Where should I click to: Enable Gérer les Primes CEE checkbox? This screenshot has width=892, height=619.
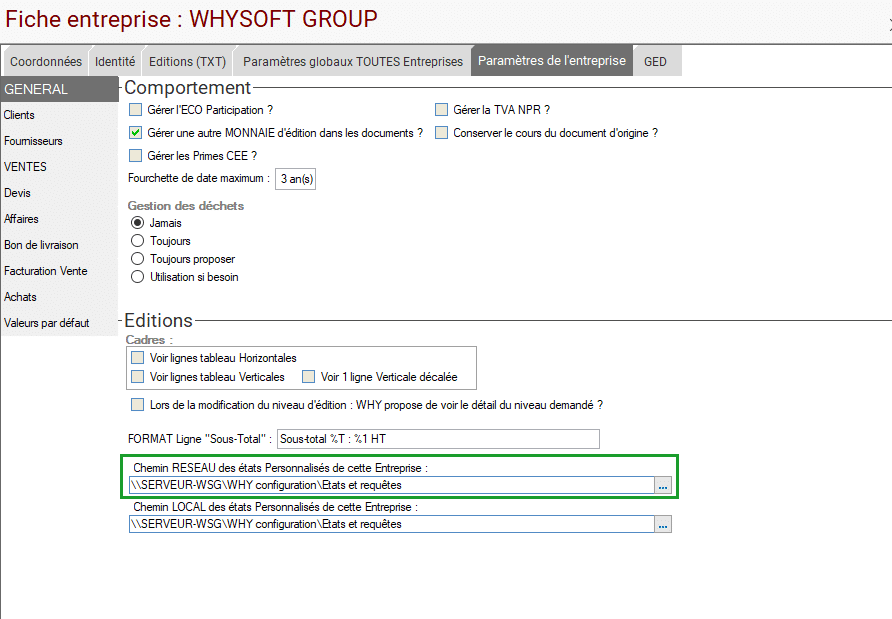coord(135,155)
